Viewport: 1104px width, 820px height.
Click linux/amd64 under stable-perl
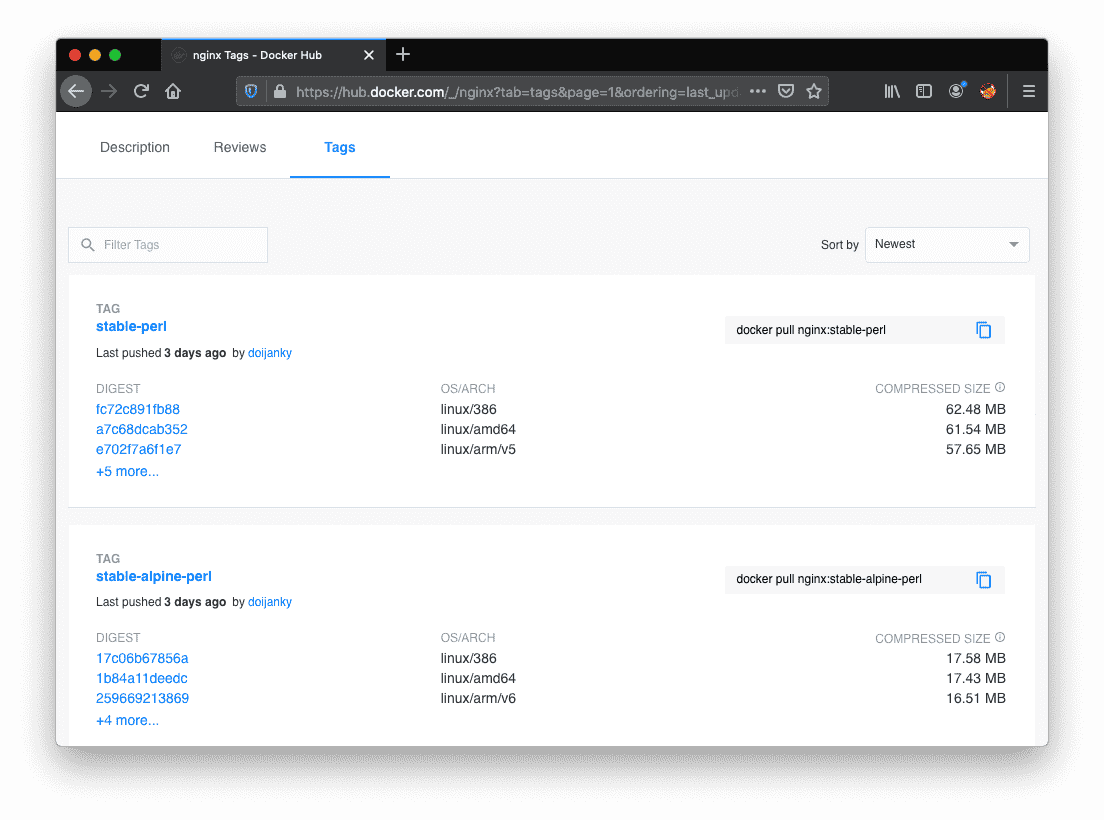478,429
